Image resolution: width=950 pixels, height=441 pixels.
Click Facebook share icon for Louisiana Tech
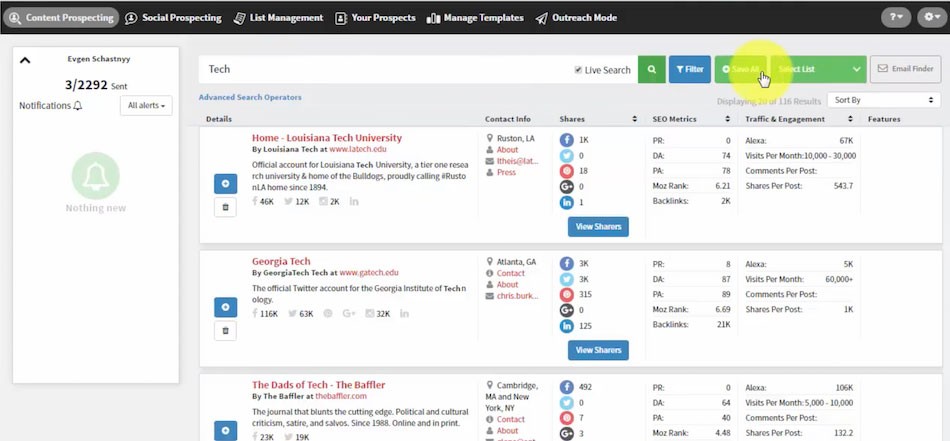566,140
